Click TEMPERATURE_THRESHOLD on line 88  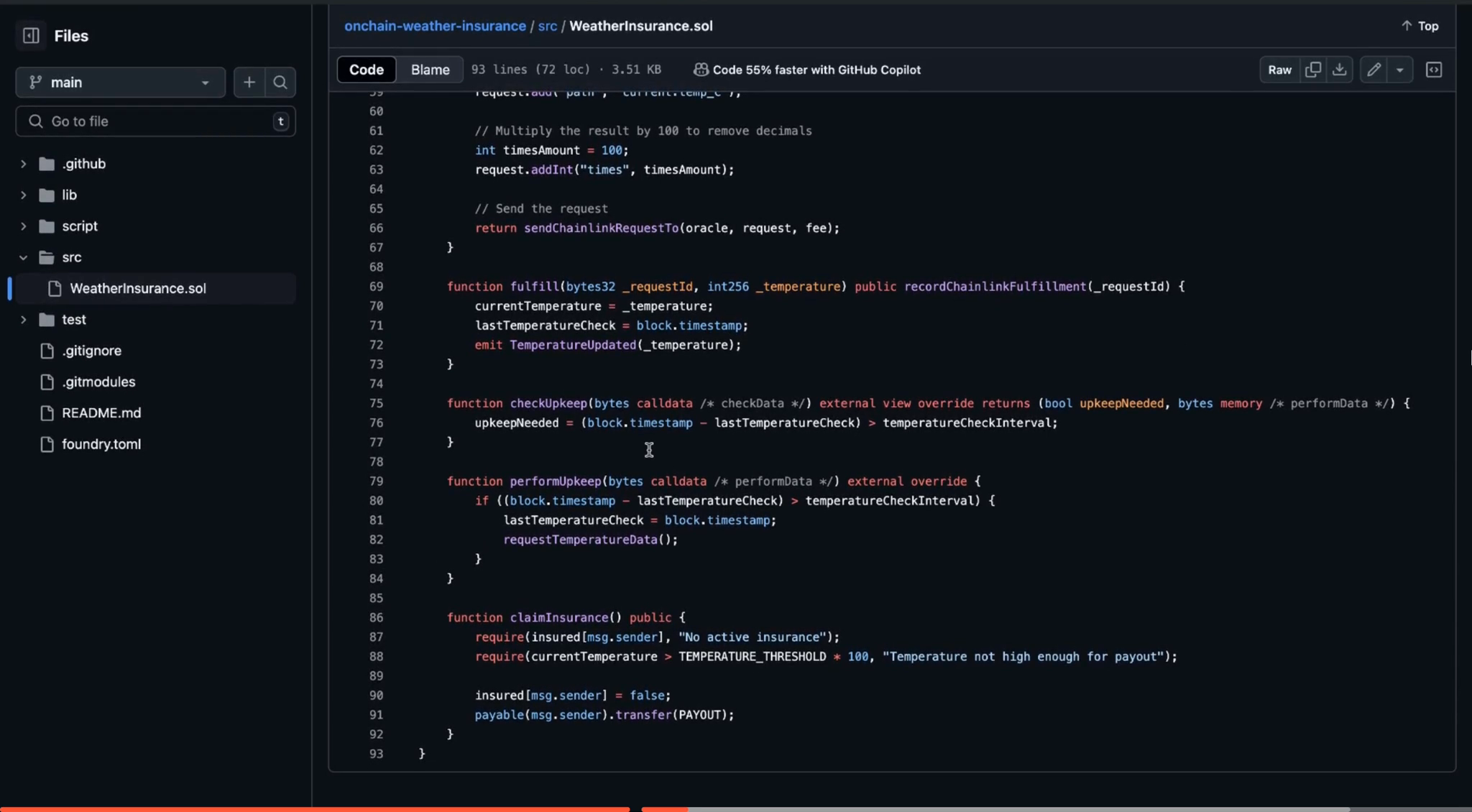[x=753, y=657]
